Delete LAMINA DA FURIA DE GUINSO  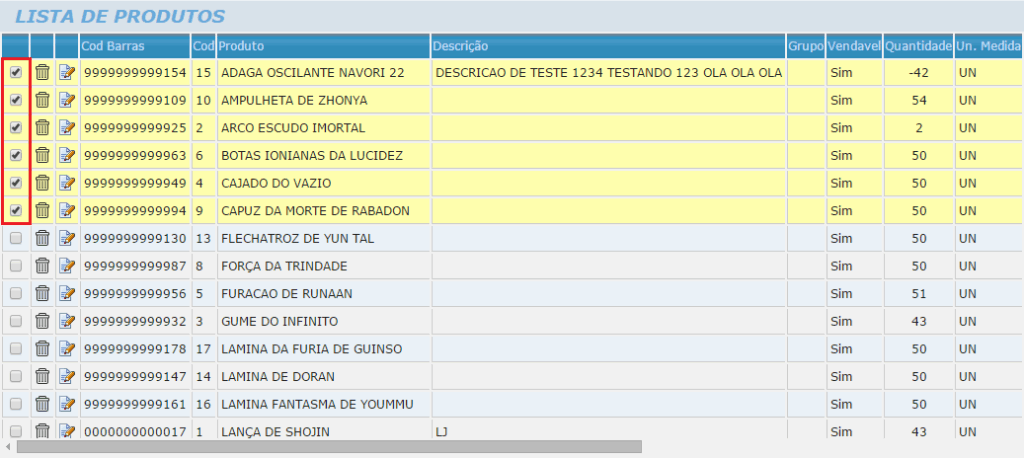coord(42,349)
